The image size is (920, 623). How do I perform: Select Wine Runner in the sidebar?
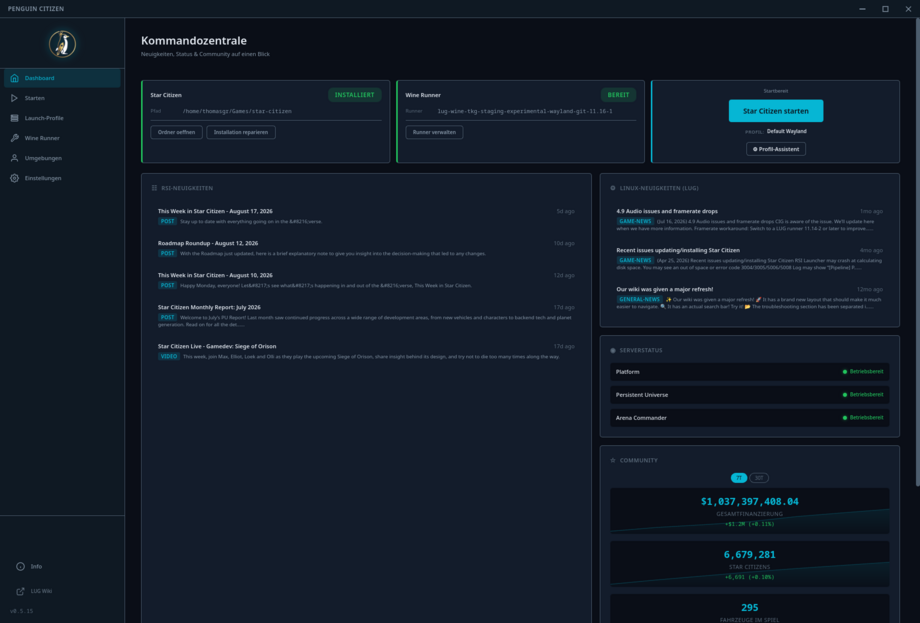[x=62, y=138]
